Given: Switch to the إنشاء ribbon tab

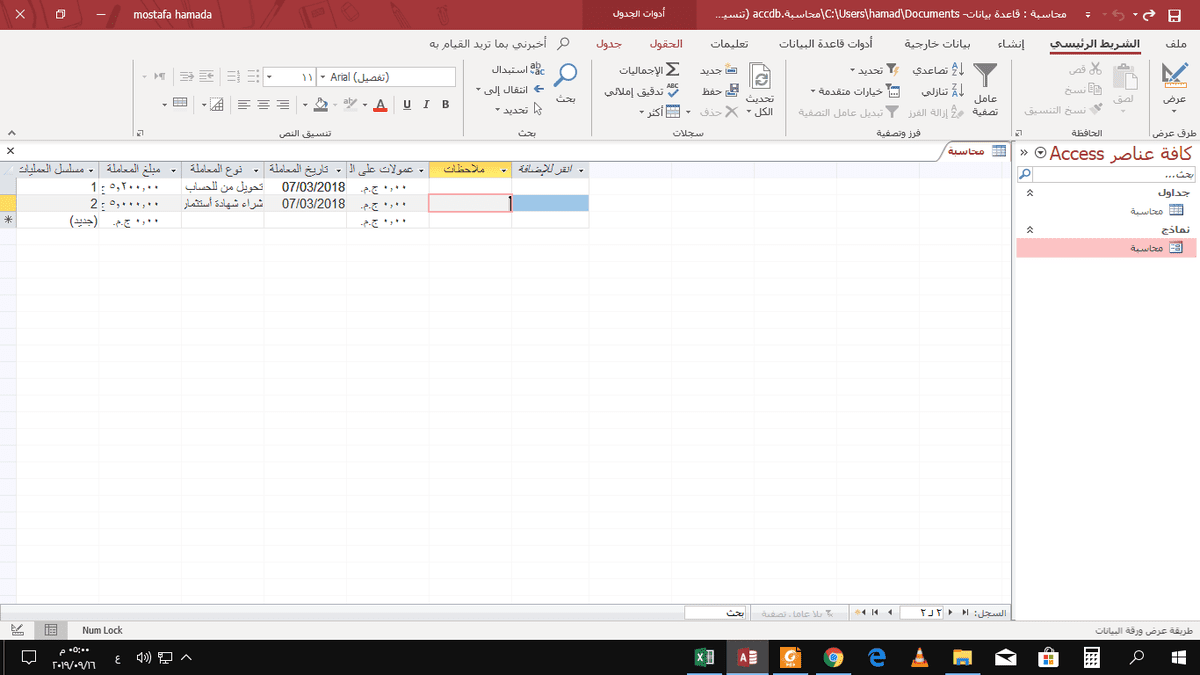Looking at the screenshot, I should pos(1011,45).
